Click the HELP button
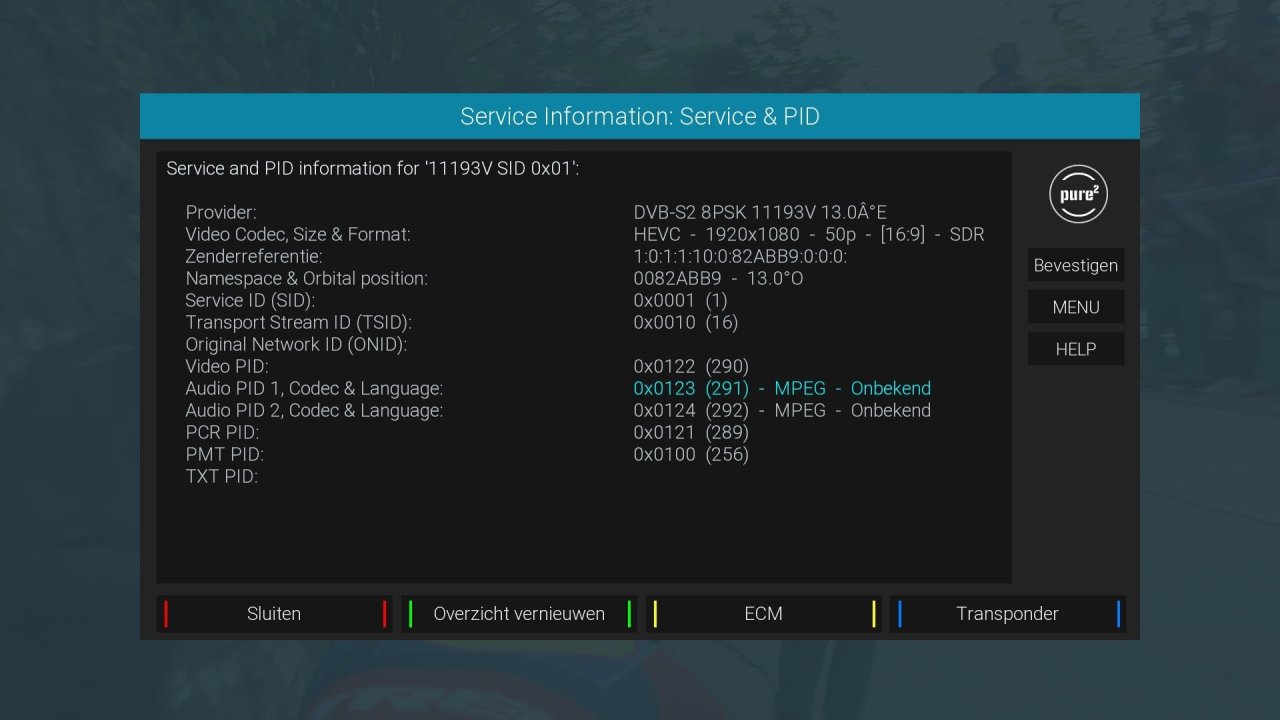 1076,349
